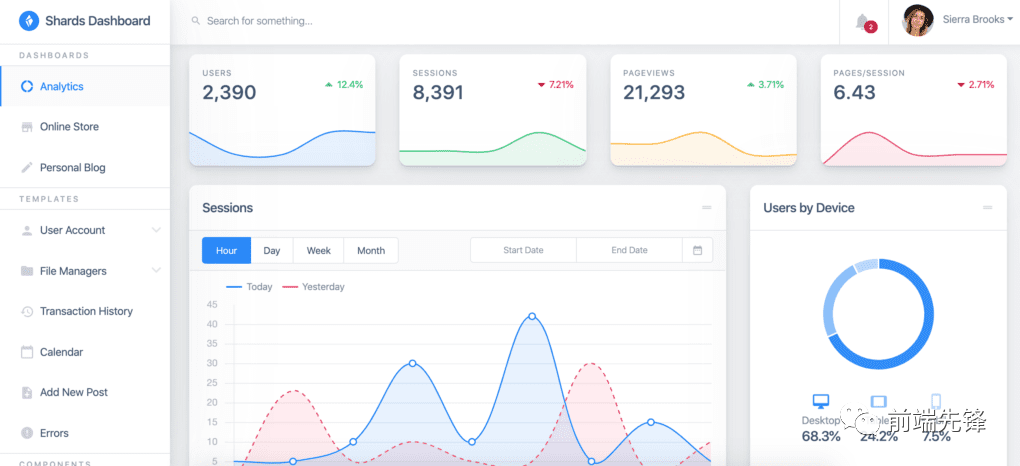Click the Transaction History clock icon
The height and width of the screenshot is (466, 1020).
(27, 312)
